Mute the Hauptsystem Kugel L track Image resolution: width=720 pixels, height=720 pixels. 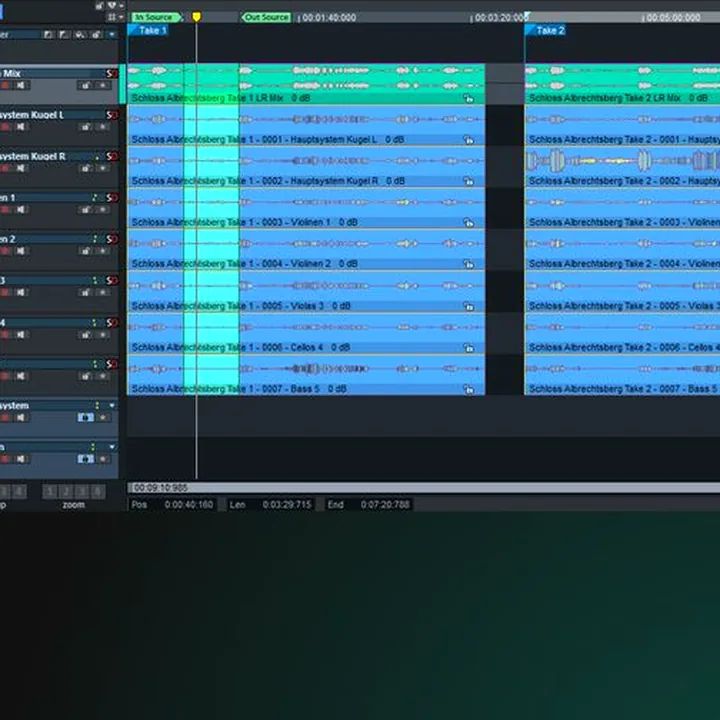tap(21, 127)
